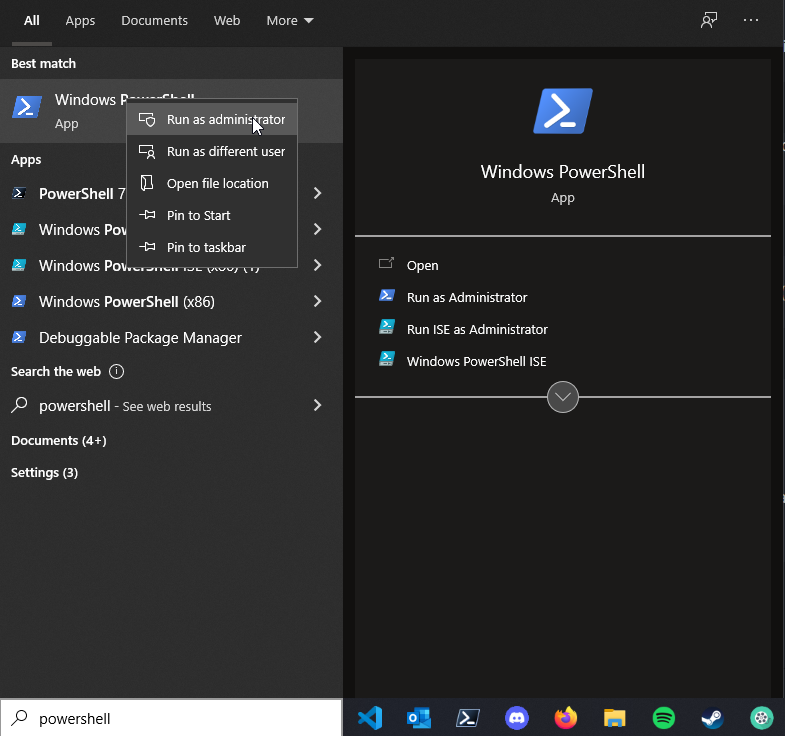
Task: Click the large PowerShell logo in preview pane
Action: (x=563, y=111)
